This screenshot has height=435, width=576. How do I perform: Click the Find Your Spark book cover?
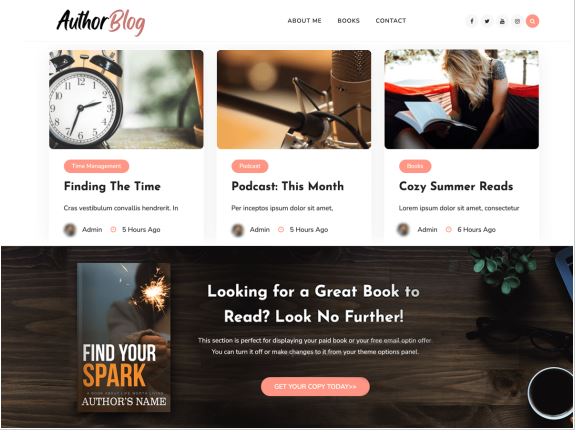[x=124, y=337]
